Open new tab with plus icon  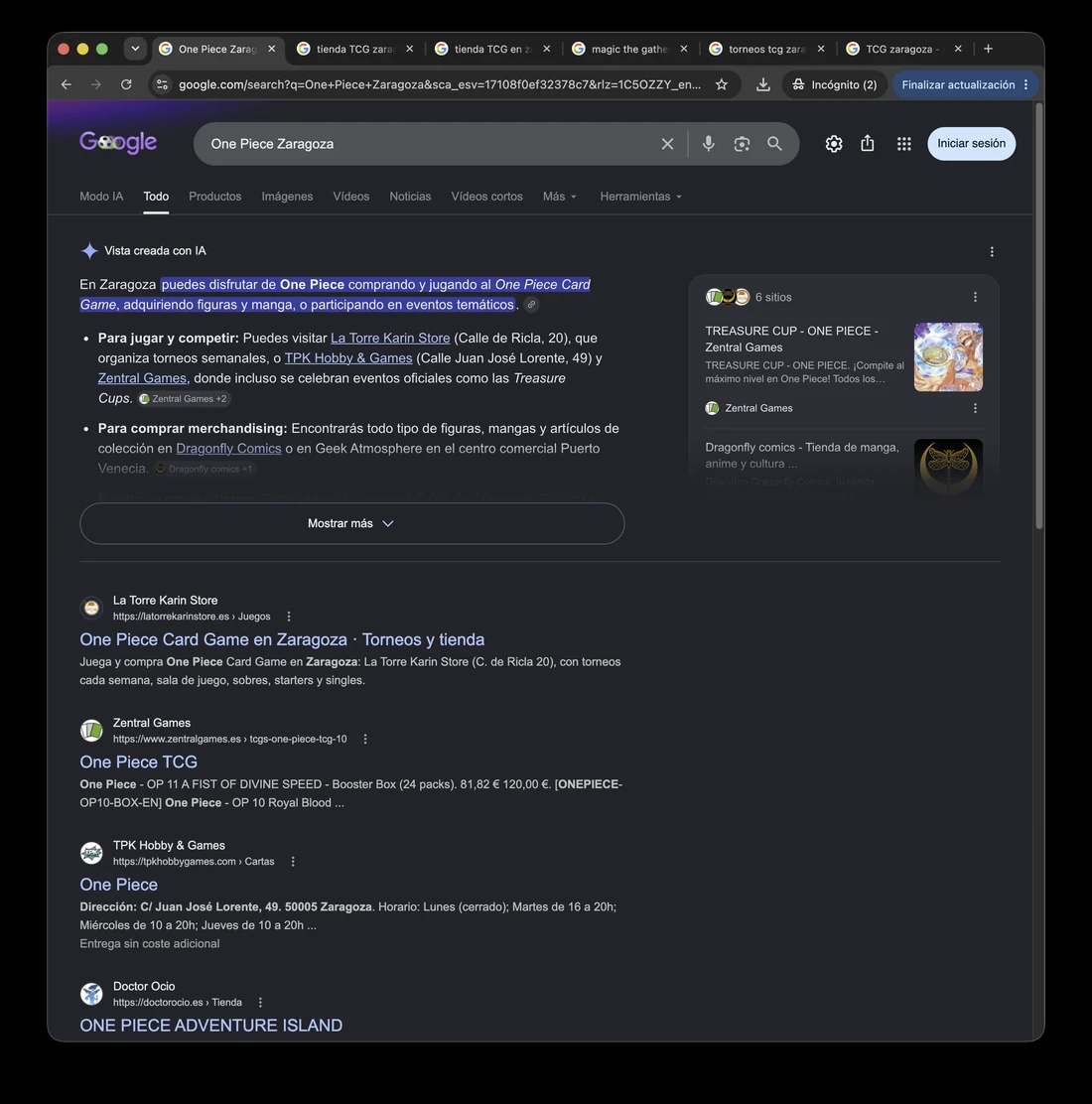tap(989, 49)
